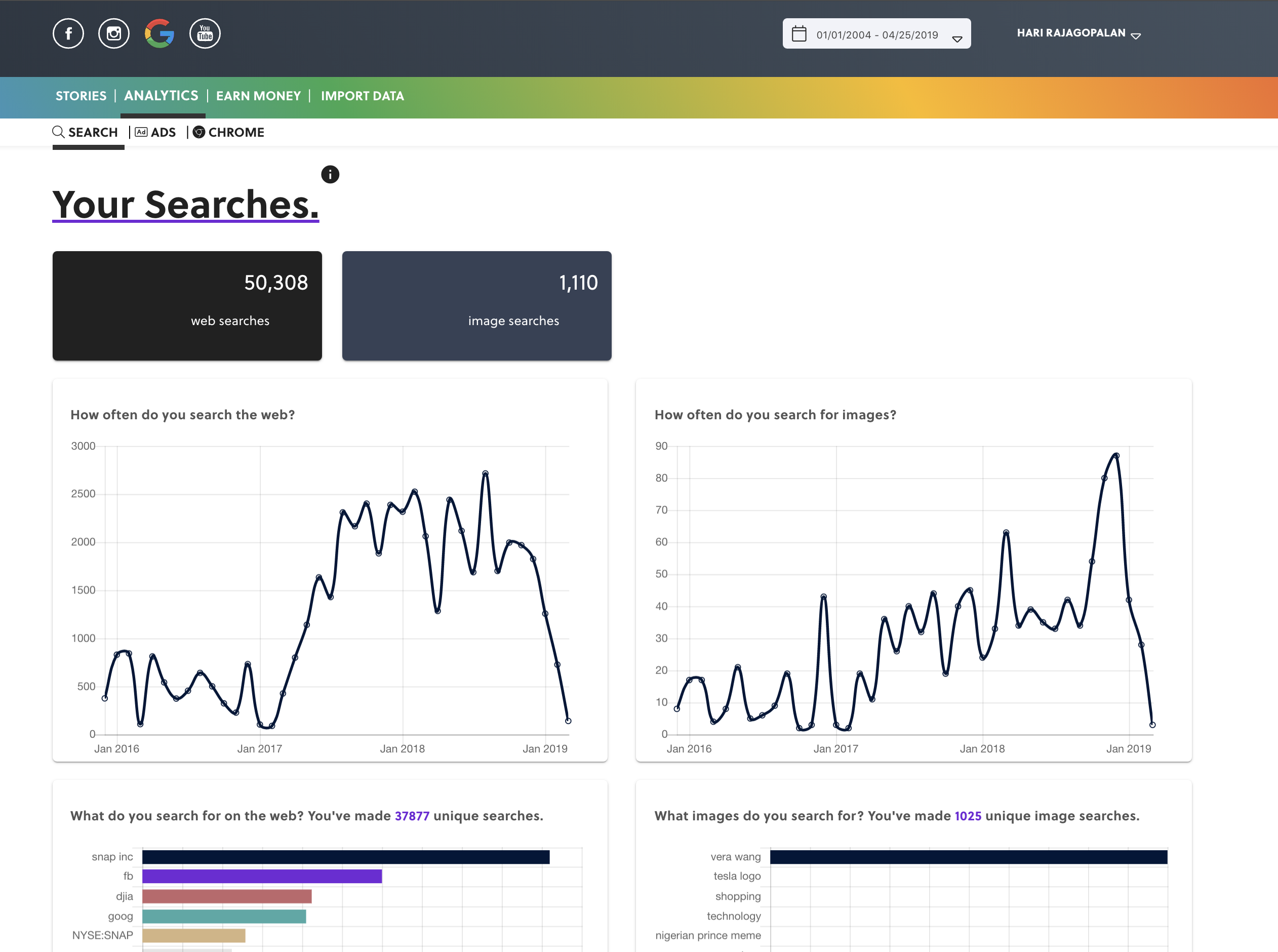Click the info icon beside Your Searches
Screen dimensions: 1278x952
click(330, 174)
